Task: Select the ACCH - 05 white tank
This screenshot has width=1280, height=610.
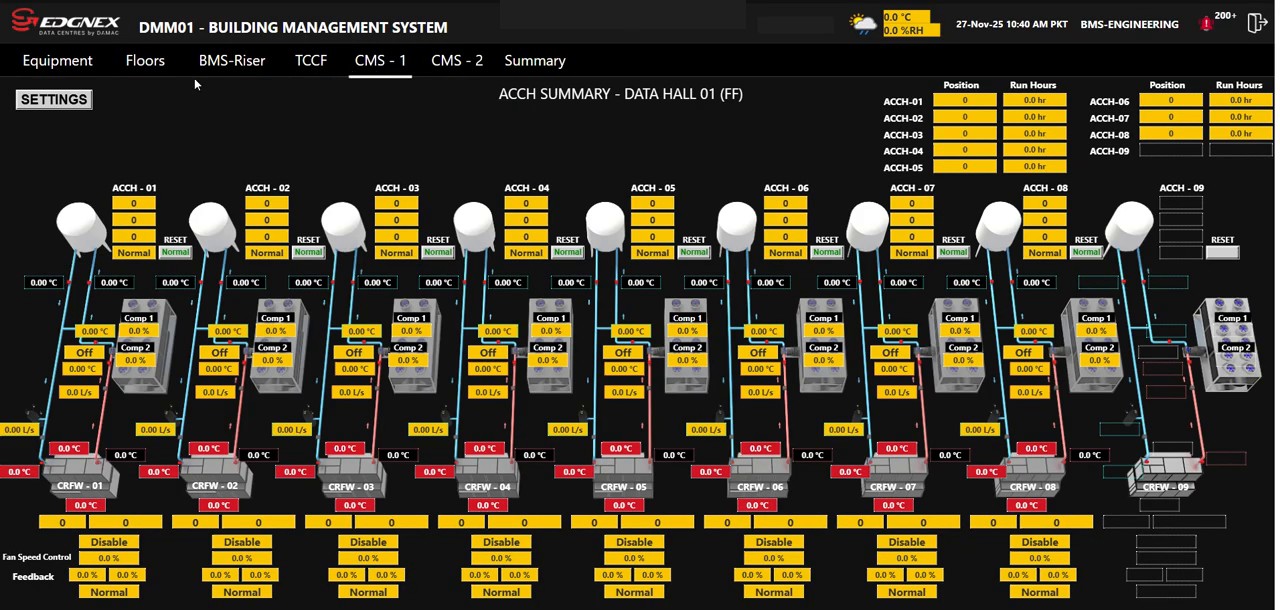Action: (x=605, y=227)
